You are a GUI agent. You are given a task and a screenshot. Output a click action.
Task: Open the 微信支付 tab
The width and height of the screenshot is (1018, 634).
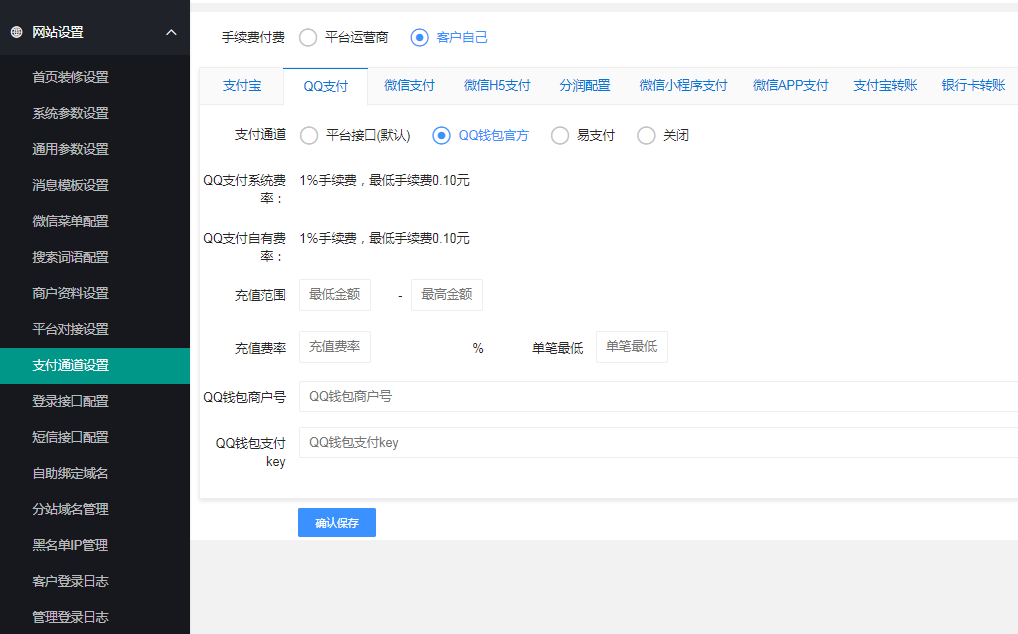click(x=409, y=86)
